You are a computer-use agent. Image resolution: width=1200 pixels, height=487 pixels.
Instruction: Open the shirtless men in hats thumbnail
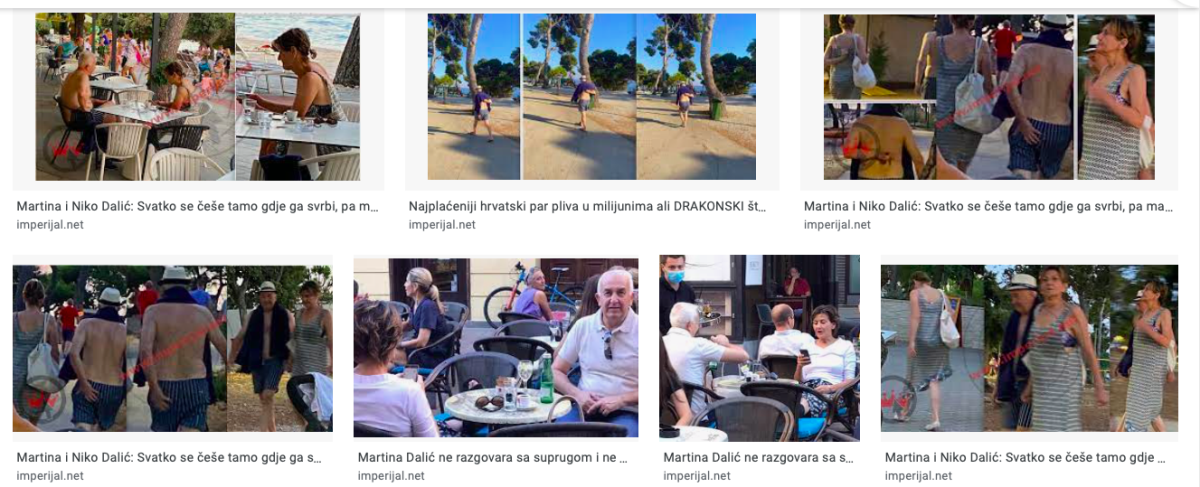[x=172, y=348]
